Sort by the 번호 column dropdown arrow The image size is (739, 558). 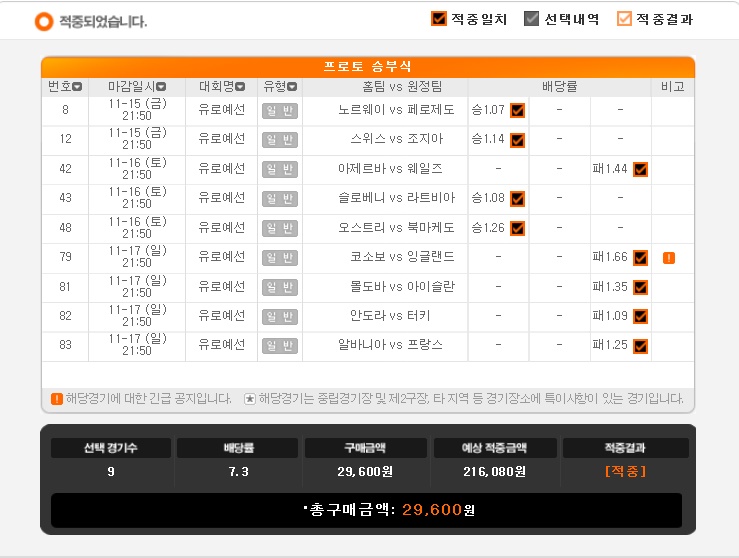tap(77, 87)
